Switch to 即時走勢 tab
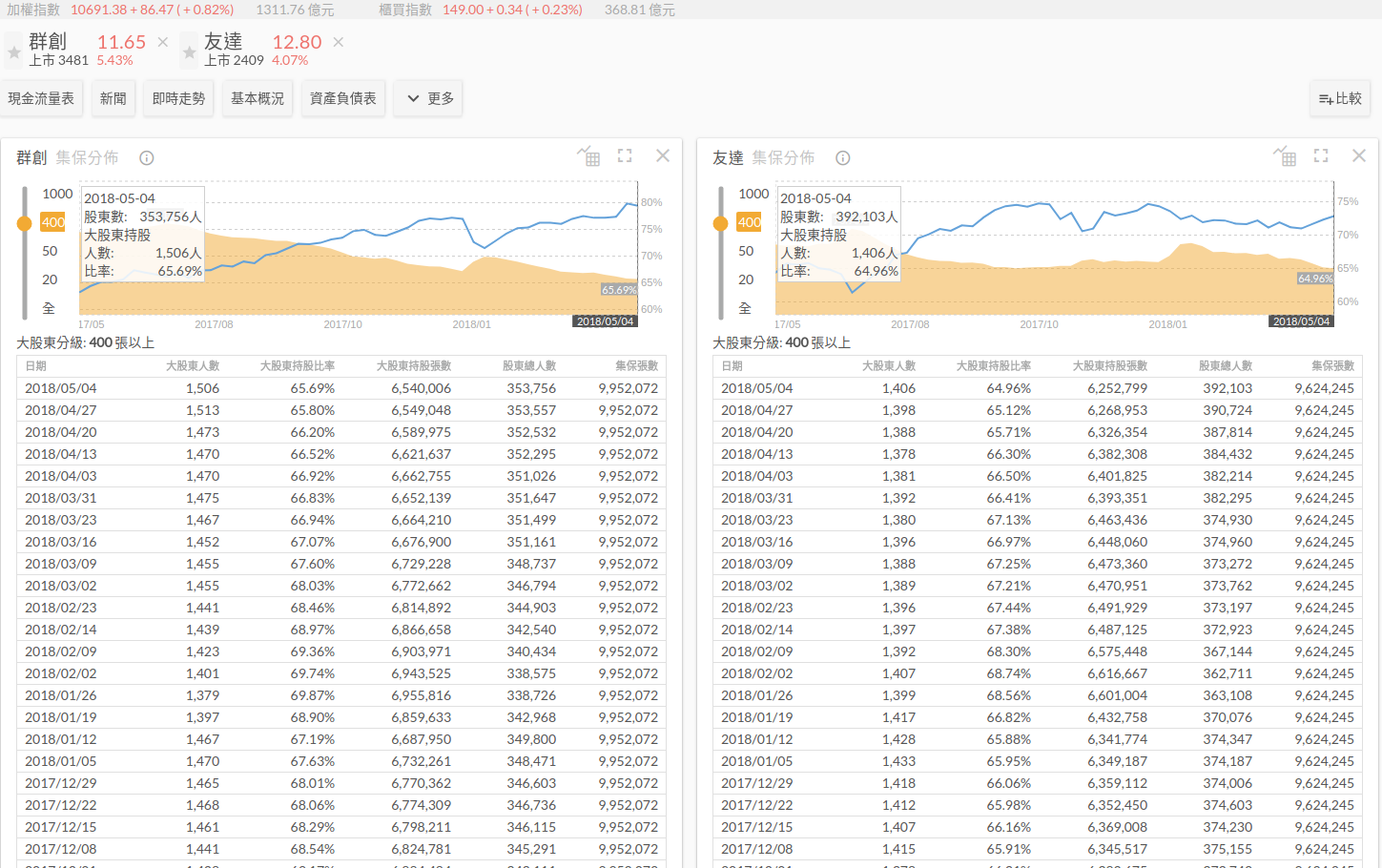The width and height of the screenshot is (1382, 868). 178,98
